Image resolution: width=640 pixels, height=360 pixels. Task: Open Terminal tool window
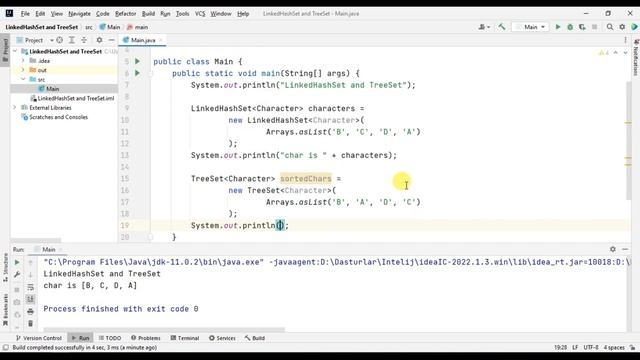tap(185, 338)
